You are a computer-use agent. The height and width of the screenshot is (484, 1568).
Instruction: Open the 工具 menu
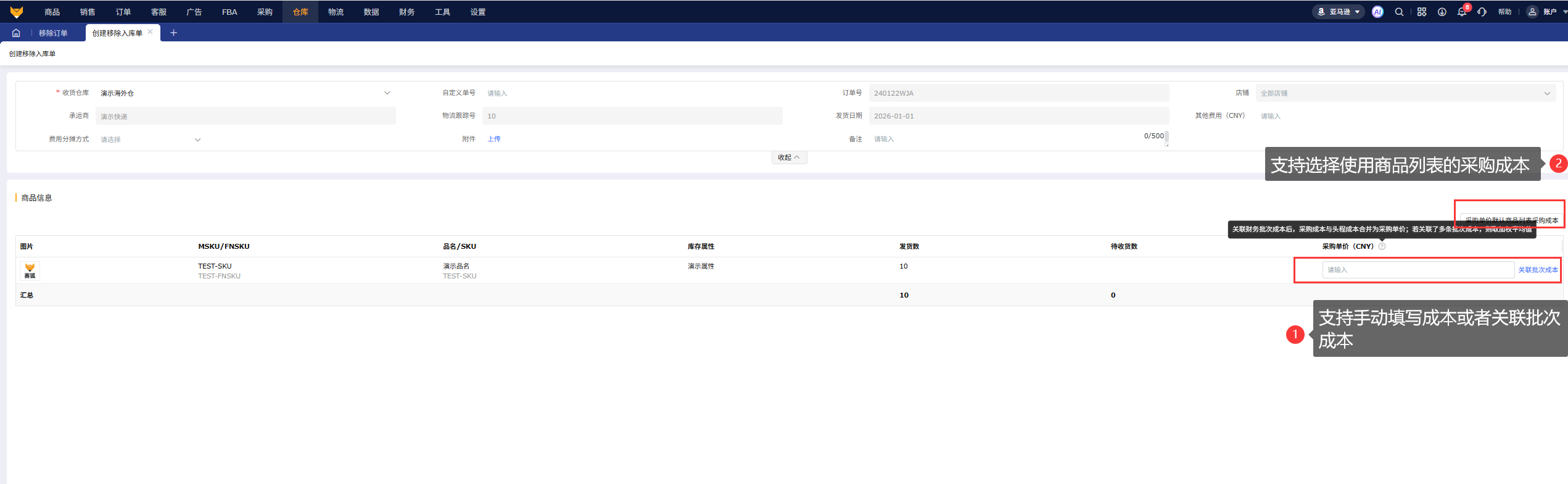tap(442, 12)
